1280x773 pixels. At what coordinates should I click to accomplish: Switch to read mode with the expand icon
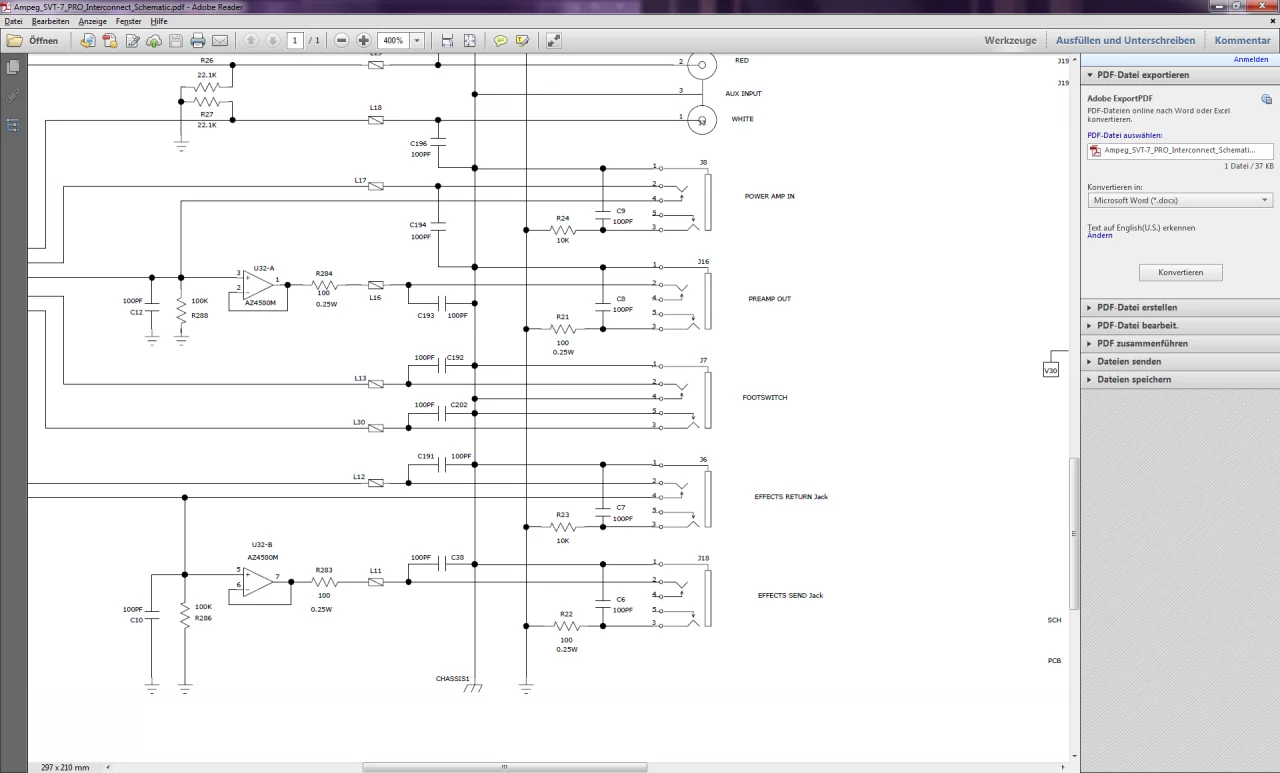pos(553,41)
